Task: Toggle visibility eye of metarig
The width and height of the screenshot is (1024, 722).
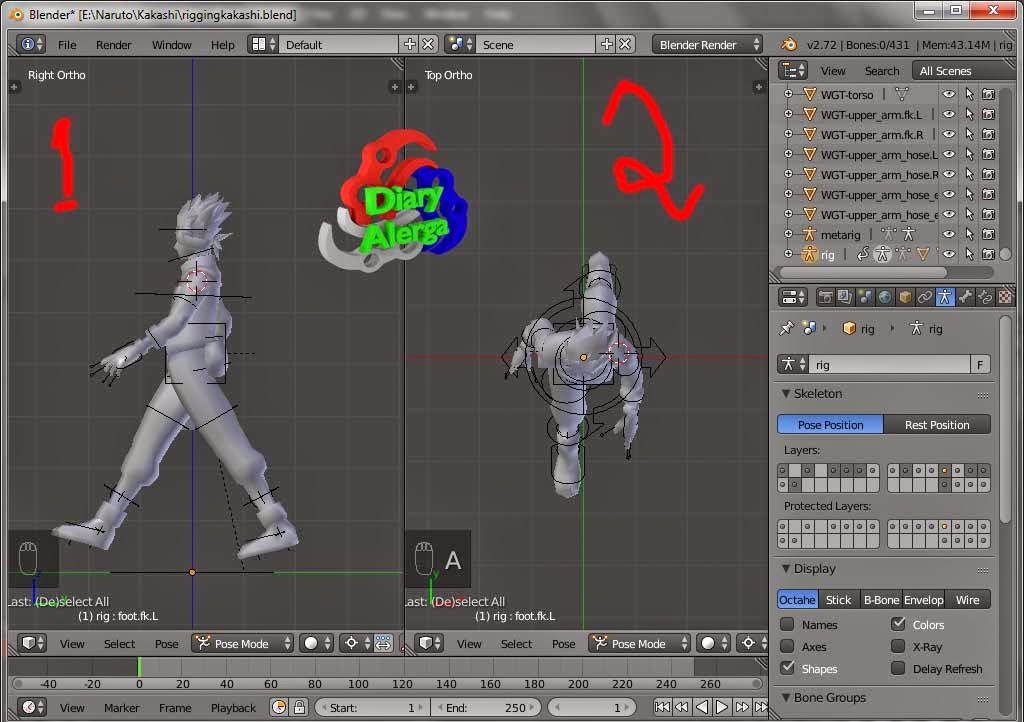Action: point(949,234)
